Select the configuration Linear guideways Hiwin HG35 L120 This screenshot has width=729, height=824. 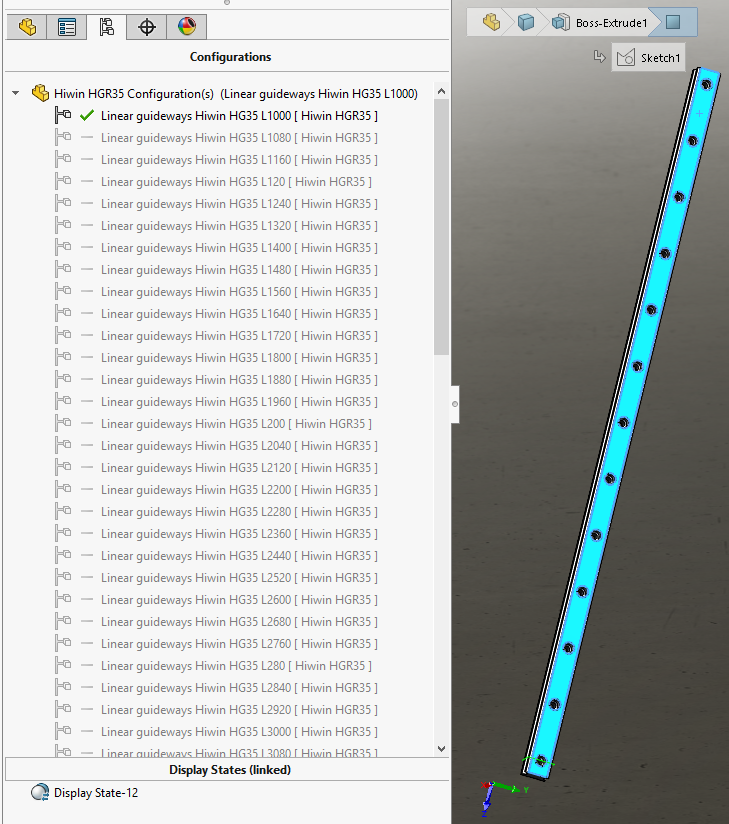(x=236, y=182)
